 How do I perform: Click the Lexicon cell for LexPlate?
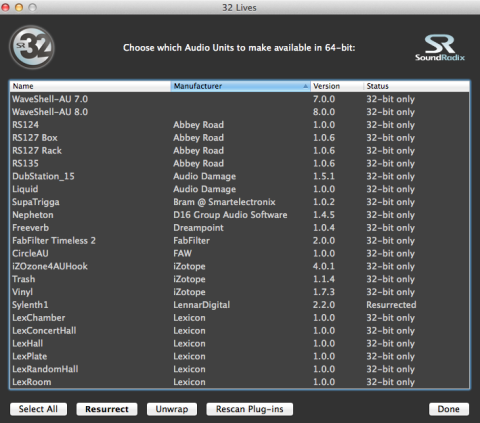[189, 356]
